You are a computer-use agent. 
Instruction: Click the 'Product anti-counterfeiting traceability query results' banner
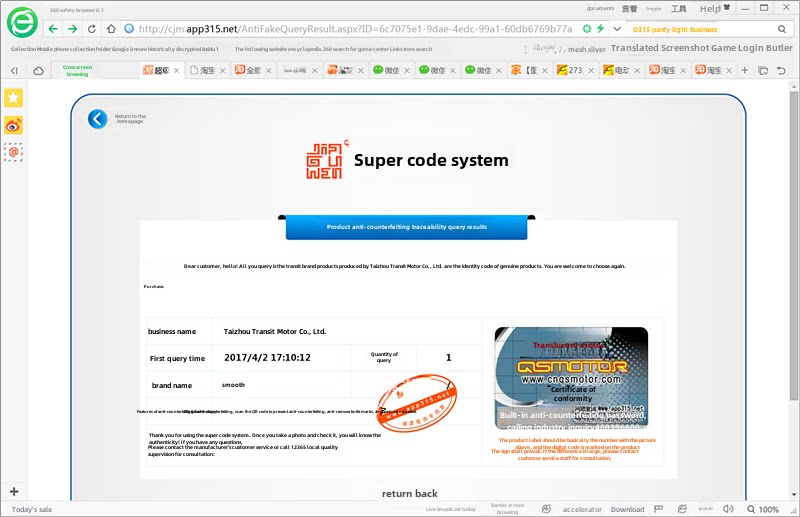click(407, 227)
